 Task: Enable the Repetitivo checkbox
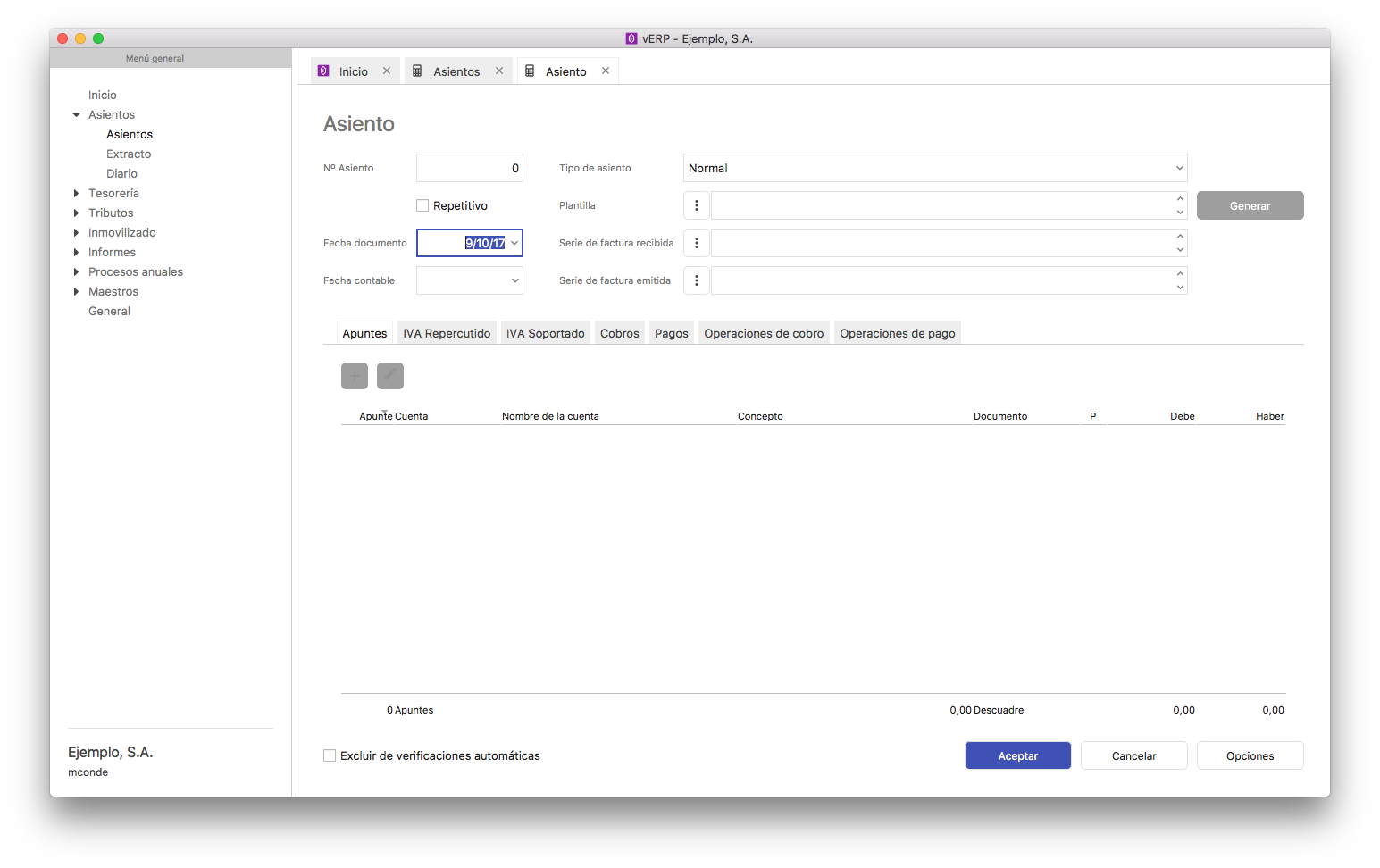point(422,205)
